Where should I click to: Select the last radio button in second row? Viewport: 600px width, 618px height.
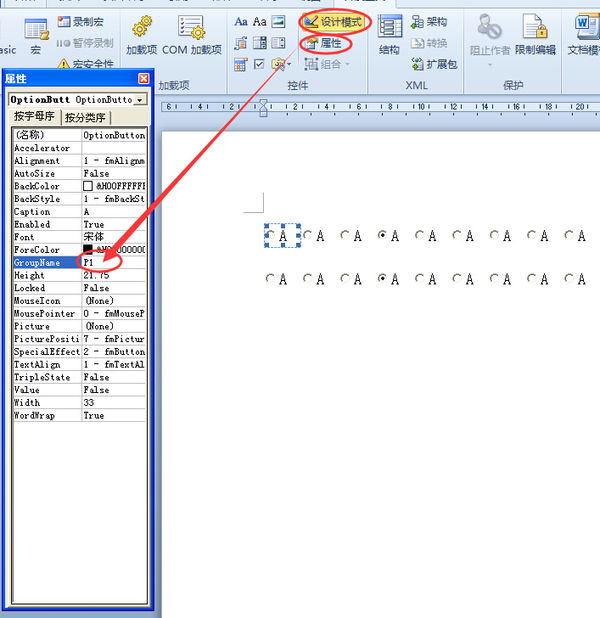(x=568, y=279)
